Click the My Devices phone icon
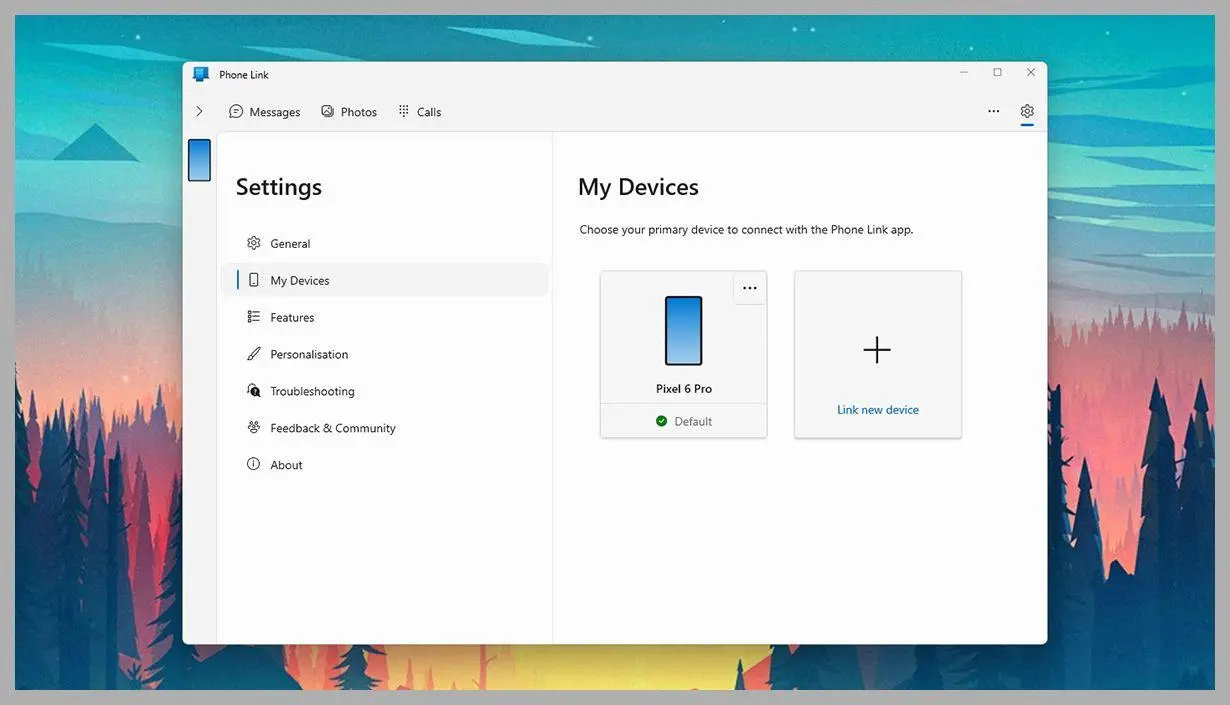The image size is (1230, 705). click(x=253, y=280)
